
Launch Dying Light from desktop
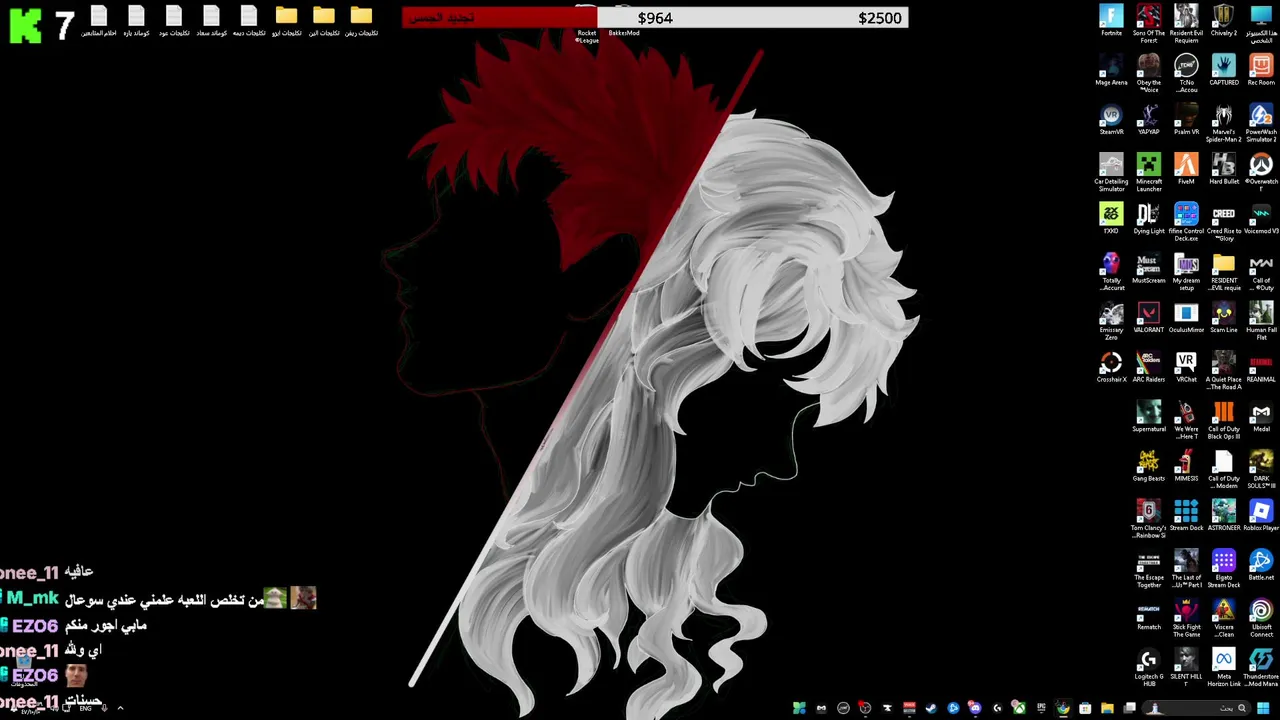(1149, 218)
